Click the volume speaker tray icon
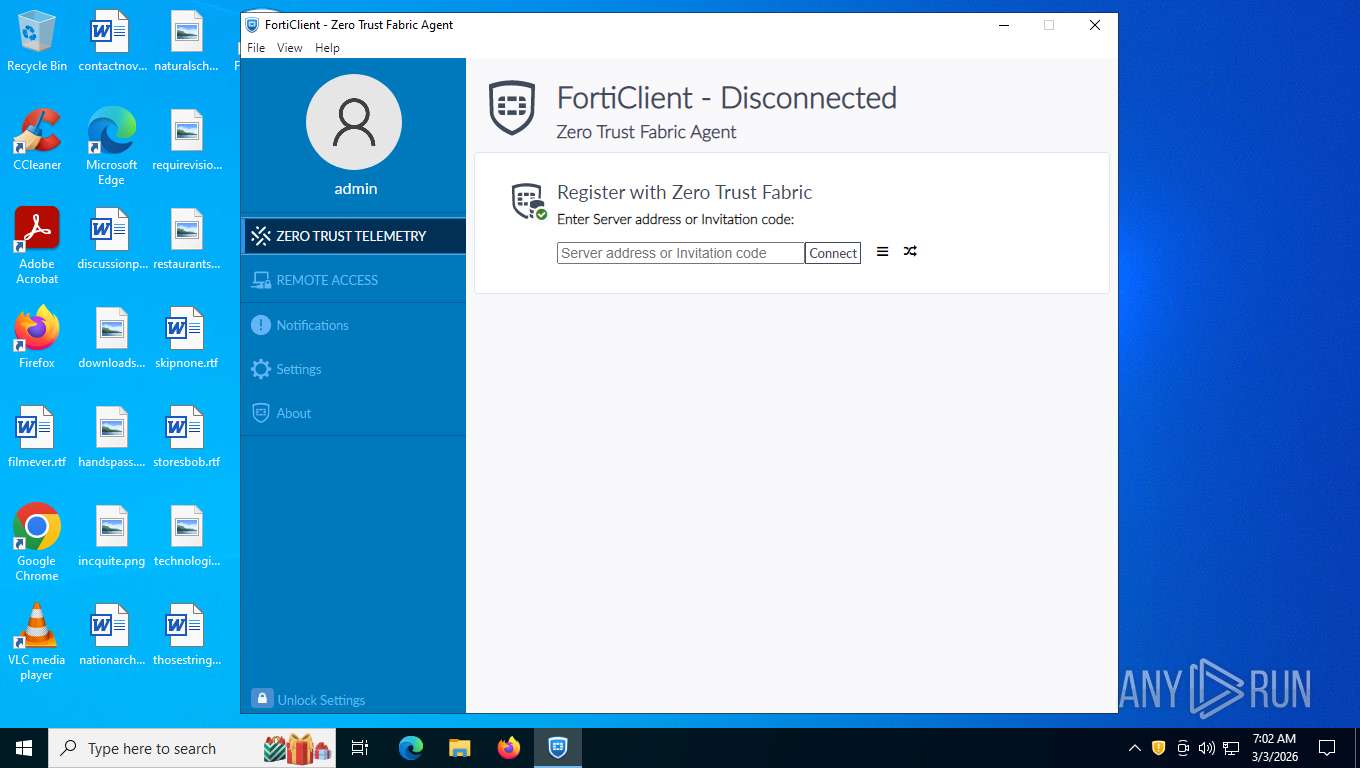The height and width of the screenshot is (768, 1360). (1207, 748)
